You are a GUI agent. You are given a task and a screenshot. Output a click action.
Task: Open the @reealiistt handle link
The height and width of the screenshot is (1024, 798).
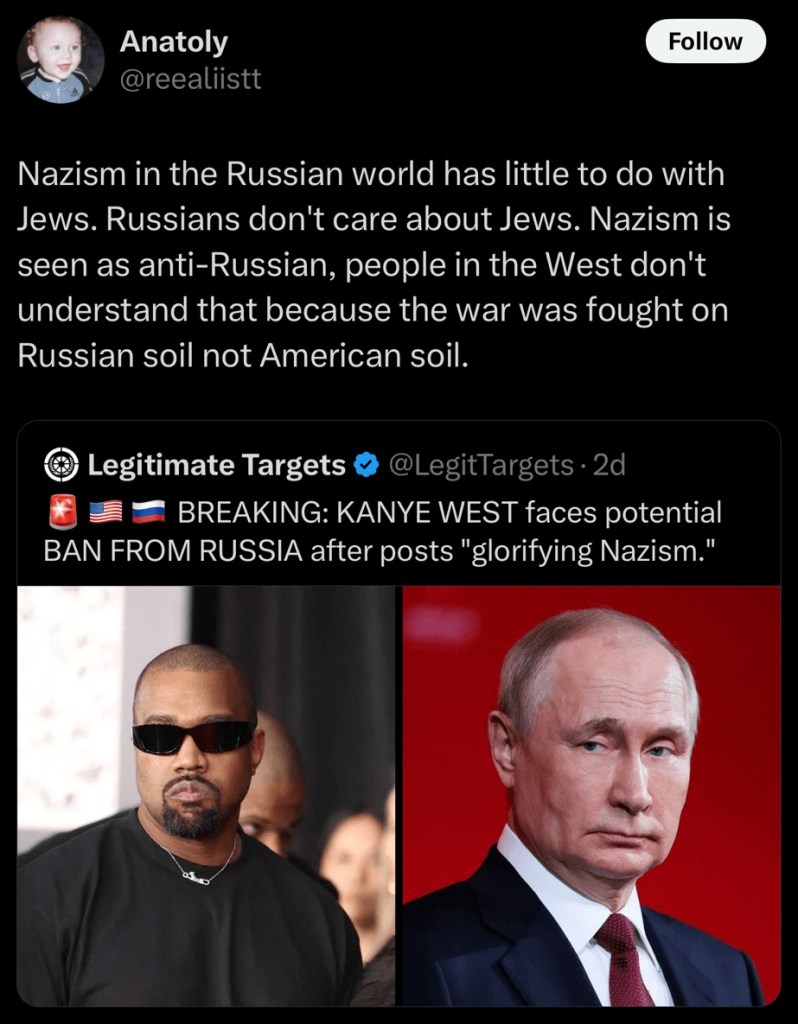[190, 79]
